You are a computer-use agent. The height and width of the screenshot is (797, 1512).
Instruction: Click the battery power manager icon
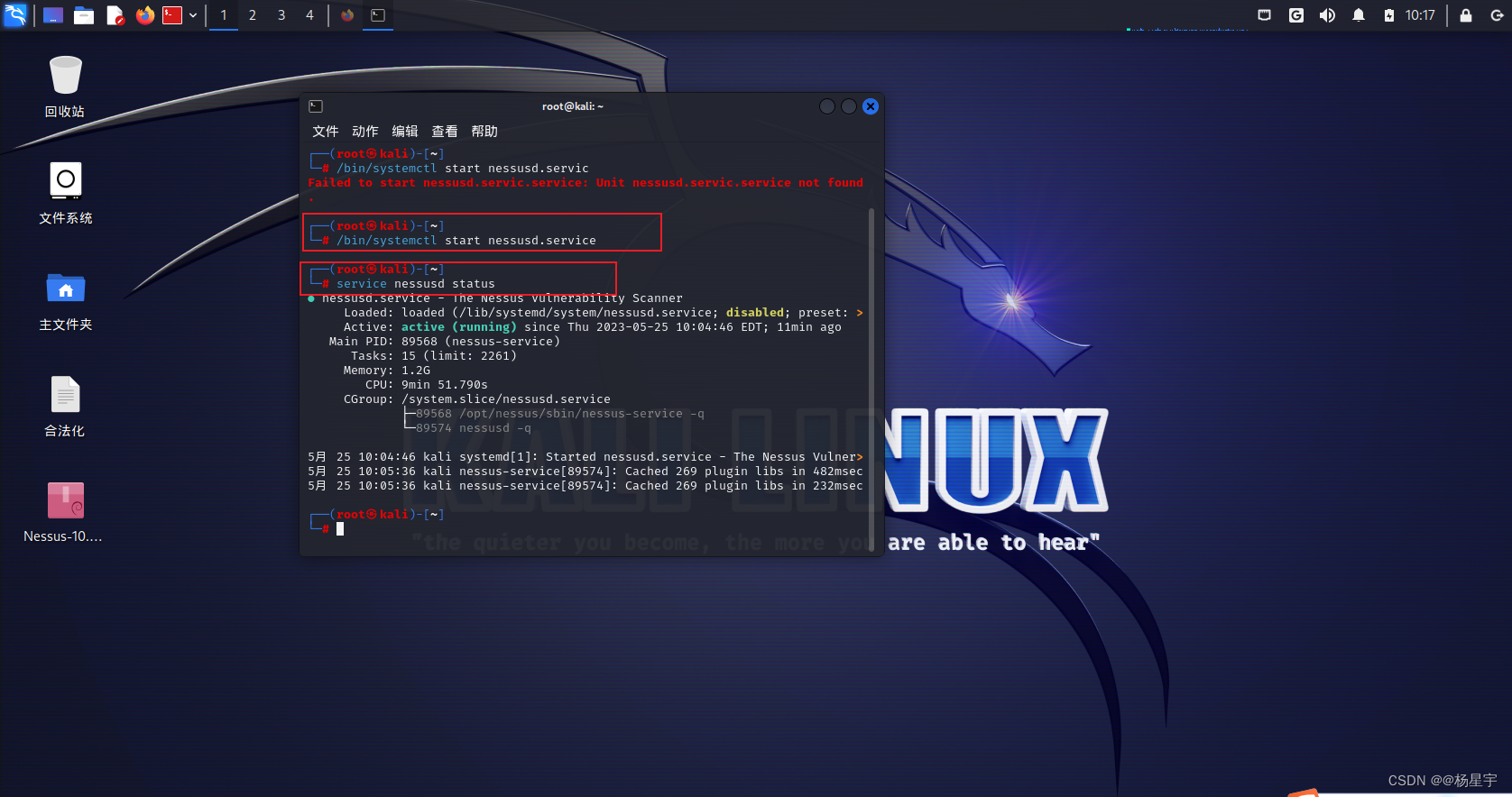point(1389,15)
